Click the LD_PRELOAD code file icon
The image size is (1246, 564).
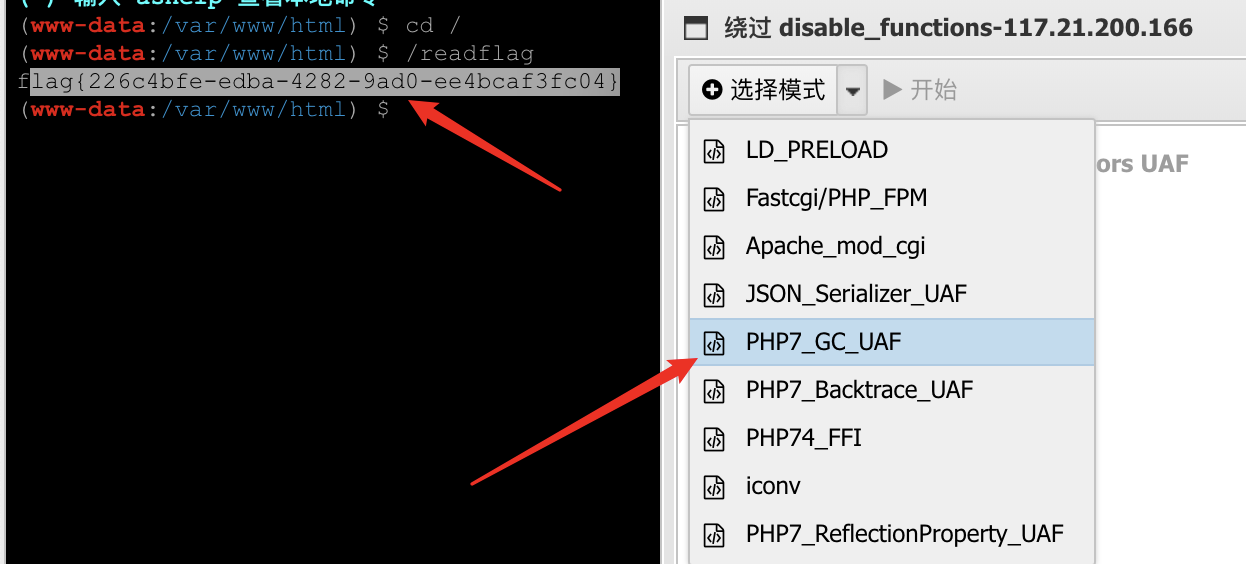[x=714, y=151]
